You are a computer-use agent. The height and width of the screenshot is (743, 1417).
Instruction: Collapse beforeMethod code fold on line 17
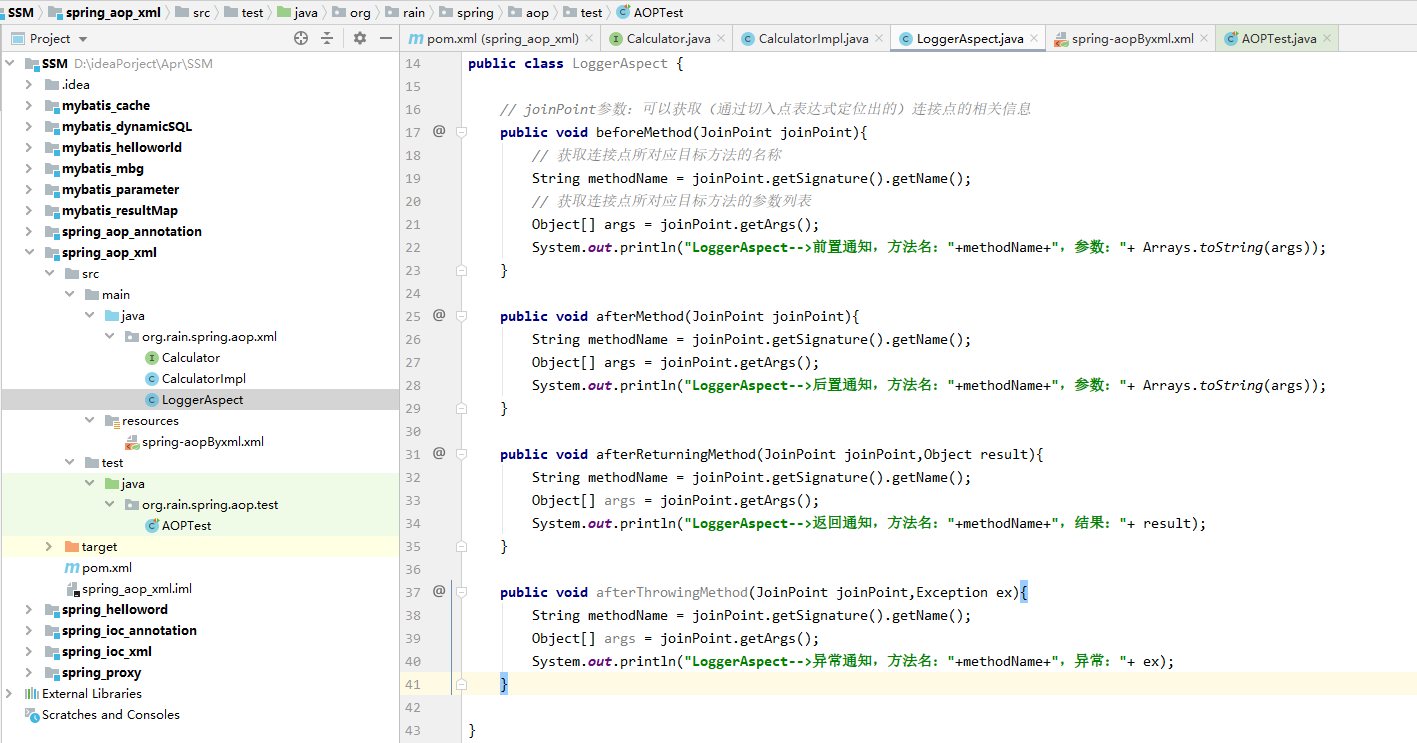click(461, 132)
